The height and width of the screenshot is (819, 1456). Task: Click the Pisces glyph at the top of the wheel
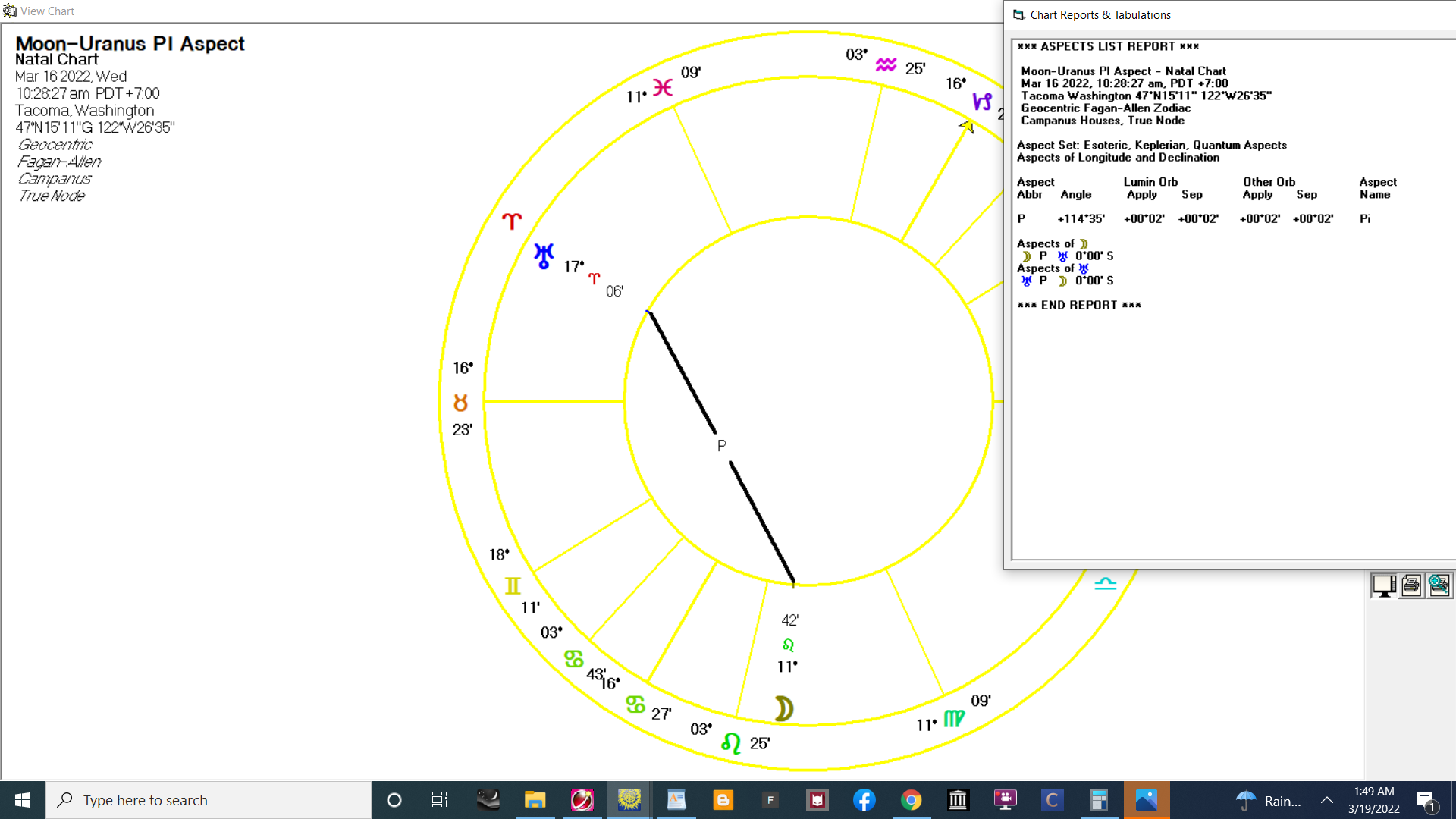pyautogui.click(x=663, y=88)
